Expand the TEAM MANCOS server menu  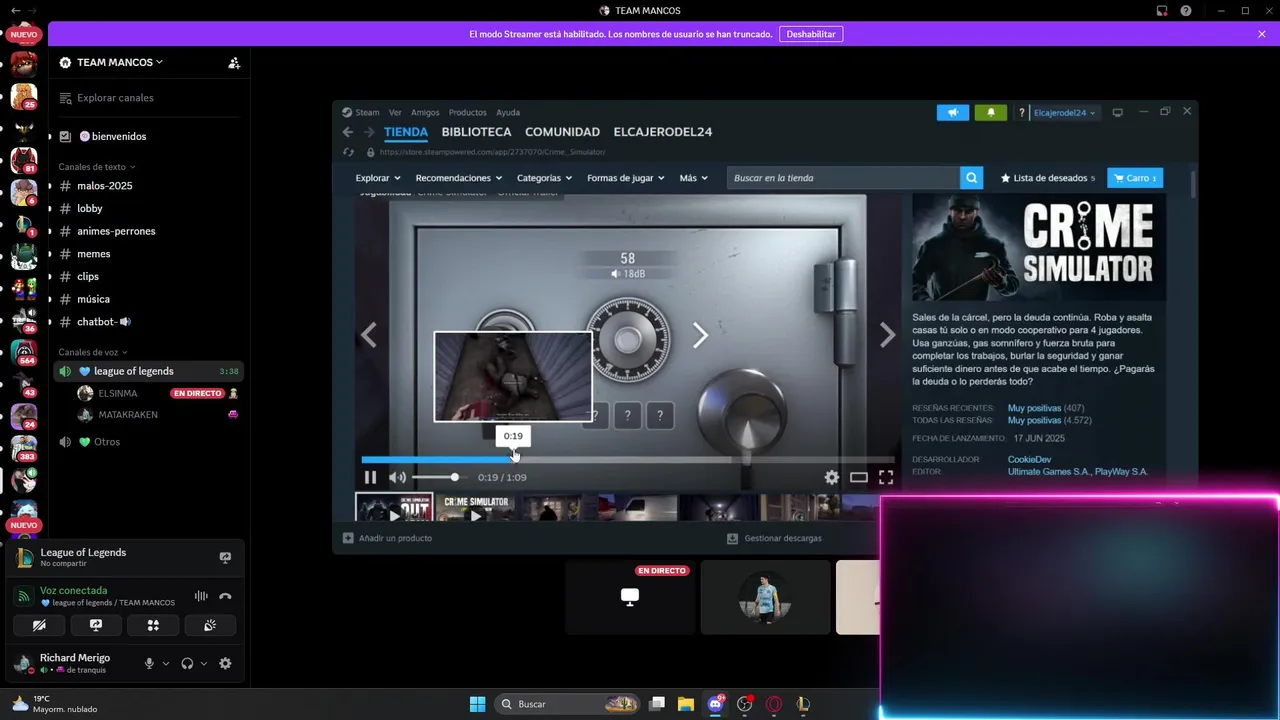point(119,62)
